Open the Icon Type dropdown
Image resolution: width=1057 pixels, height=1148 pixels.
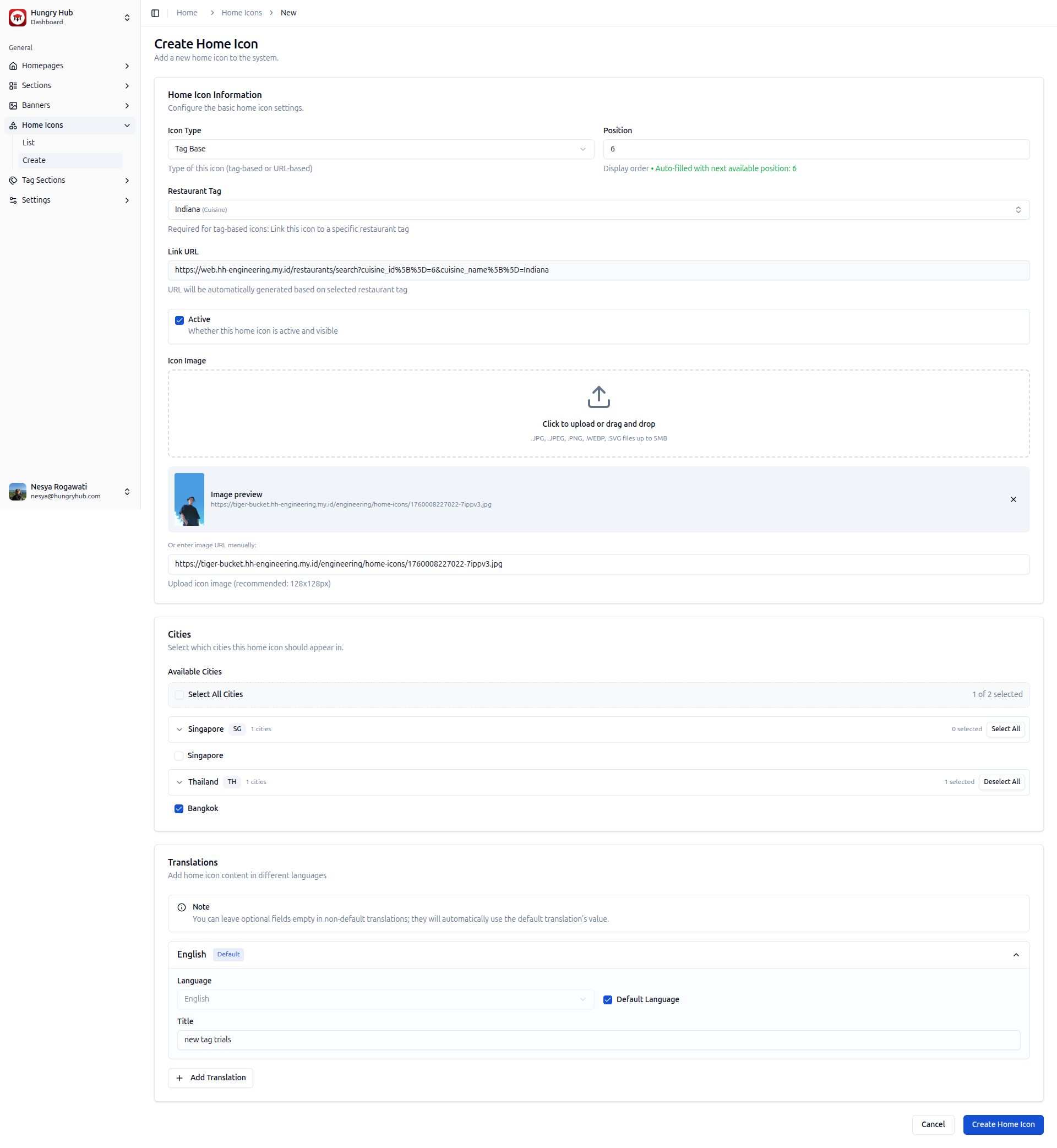(x=380, y=149)
